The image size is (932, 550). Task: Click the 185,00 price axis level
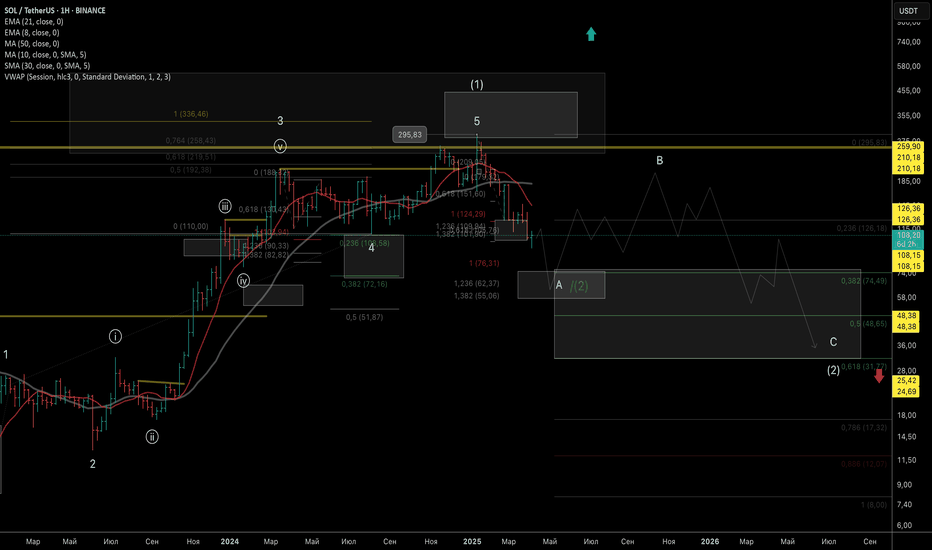click(909, 181)
